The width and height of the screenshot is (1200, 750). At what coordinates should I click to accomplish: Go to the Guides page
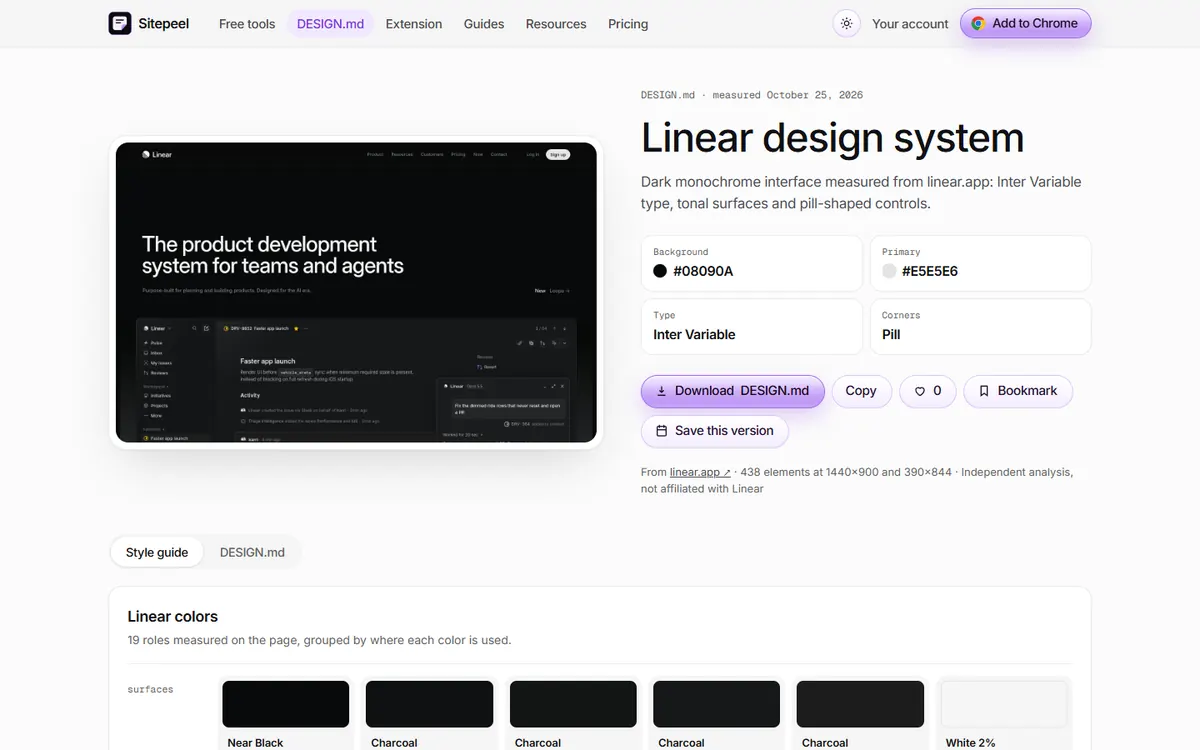pyautogui.click(x=484, y=24)
